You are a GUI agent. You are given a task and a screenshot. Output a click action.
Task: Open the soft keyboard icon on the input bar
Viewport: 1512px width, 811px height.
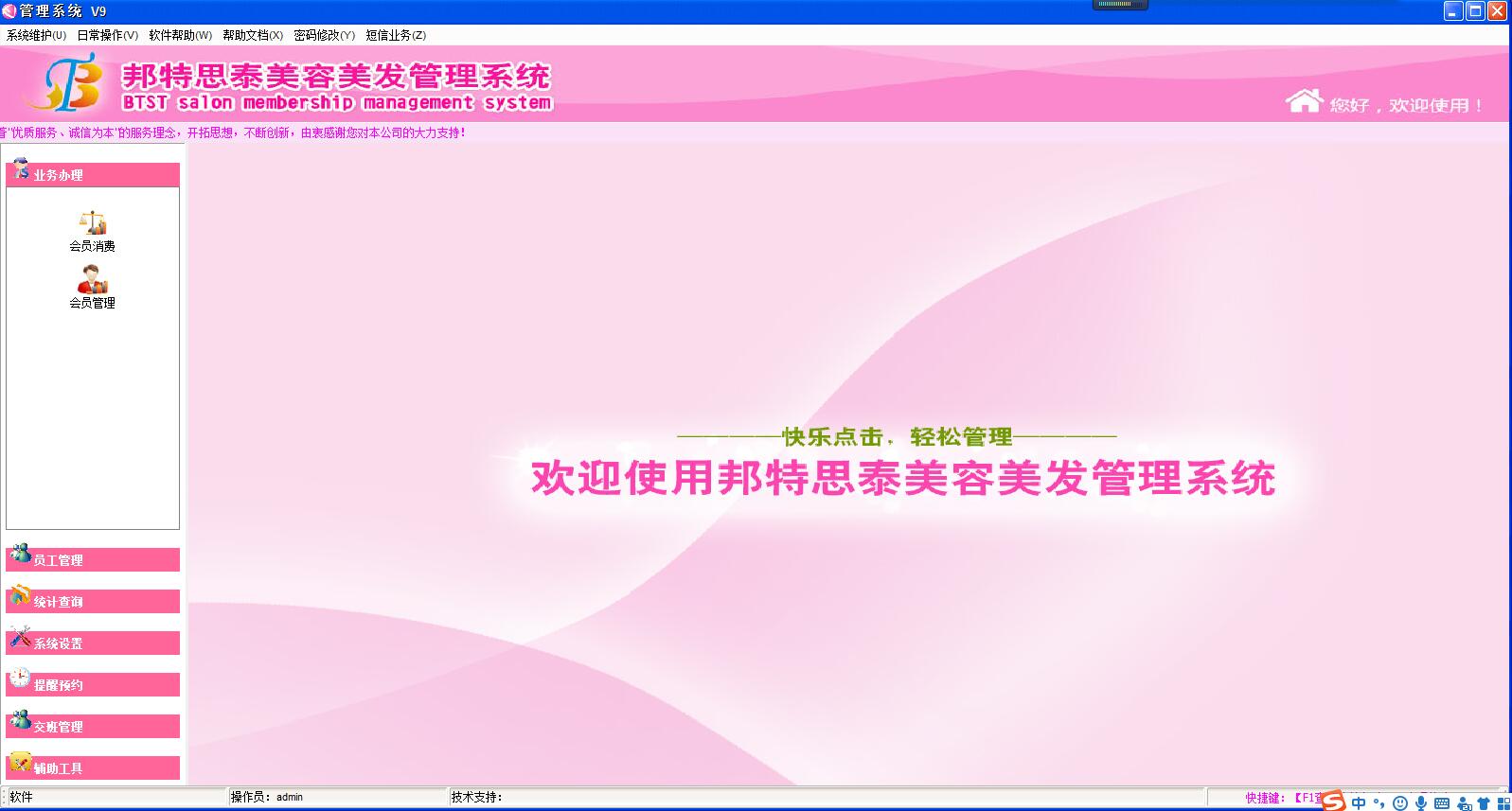pos(1442,803)
